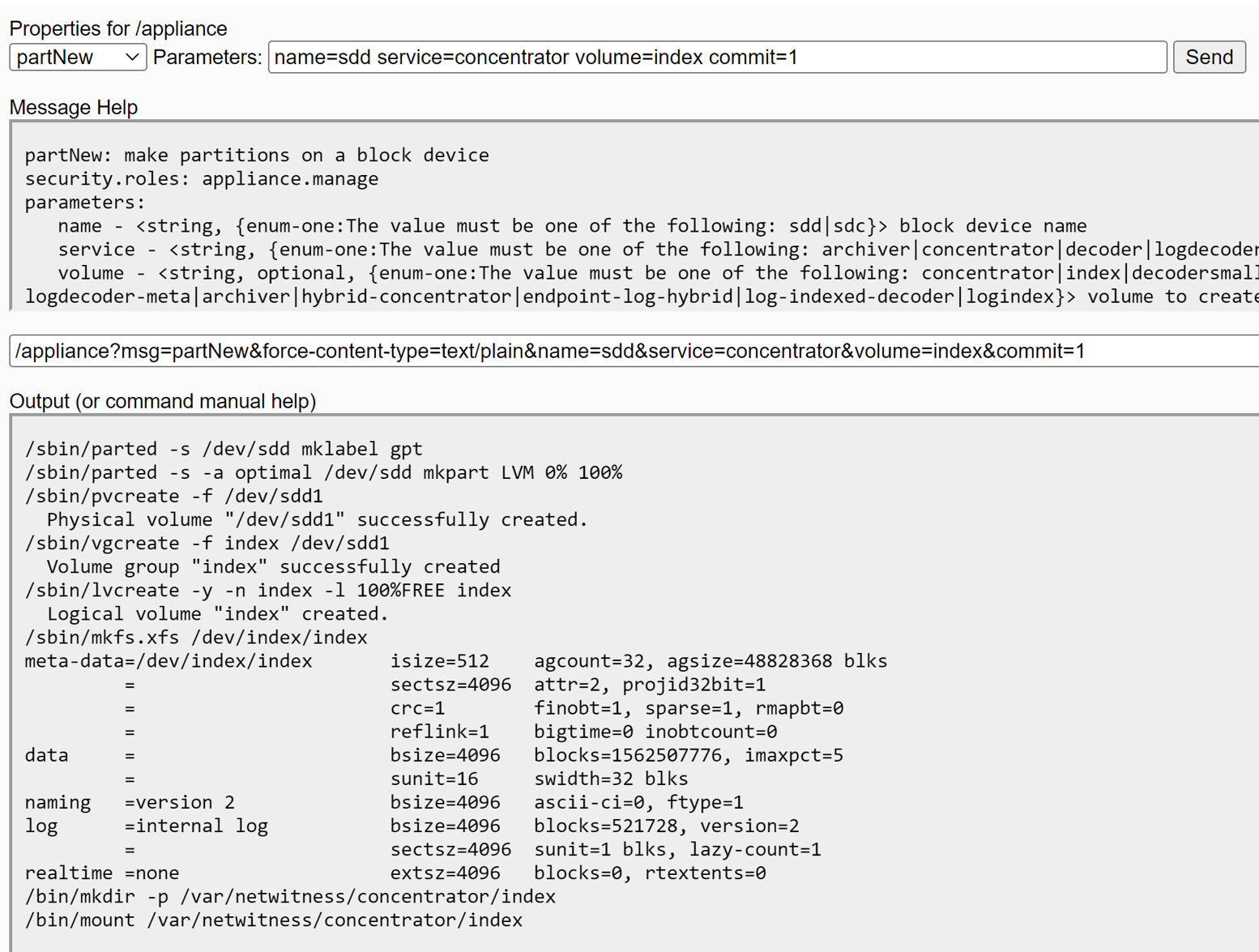1259x952 pixels.
Task: Click the Parameters input field
Action: point(716,58)
